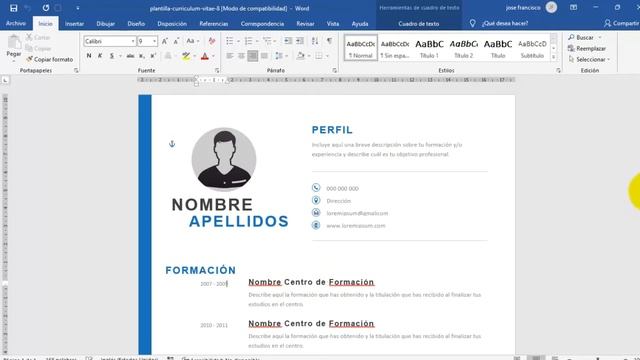640x360 pixels.
Task: Click the Reemplazar button
Action: point(587,48)
